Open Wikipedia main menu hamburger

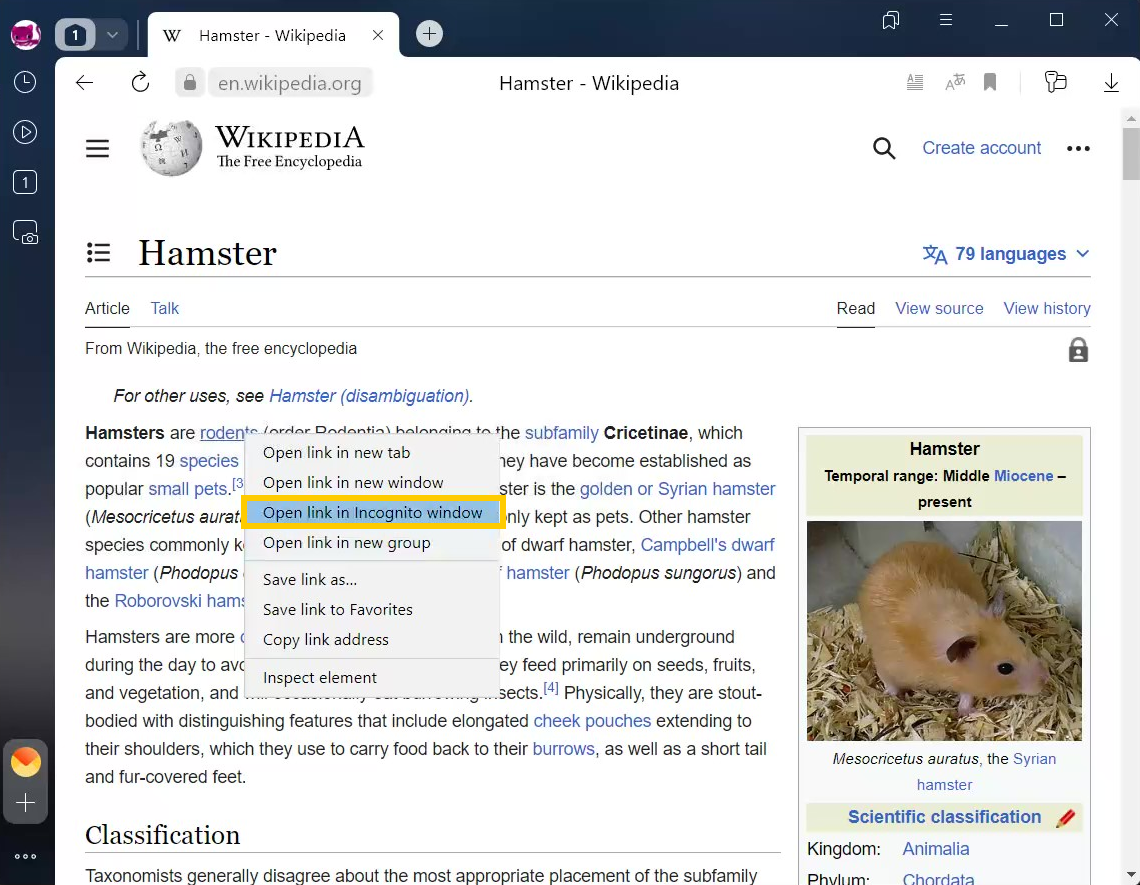97,148
